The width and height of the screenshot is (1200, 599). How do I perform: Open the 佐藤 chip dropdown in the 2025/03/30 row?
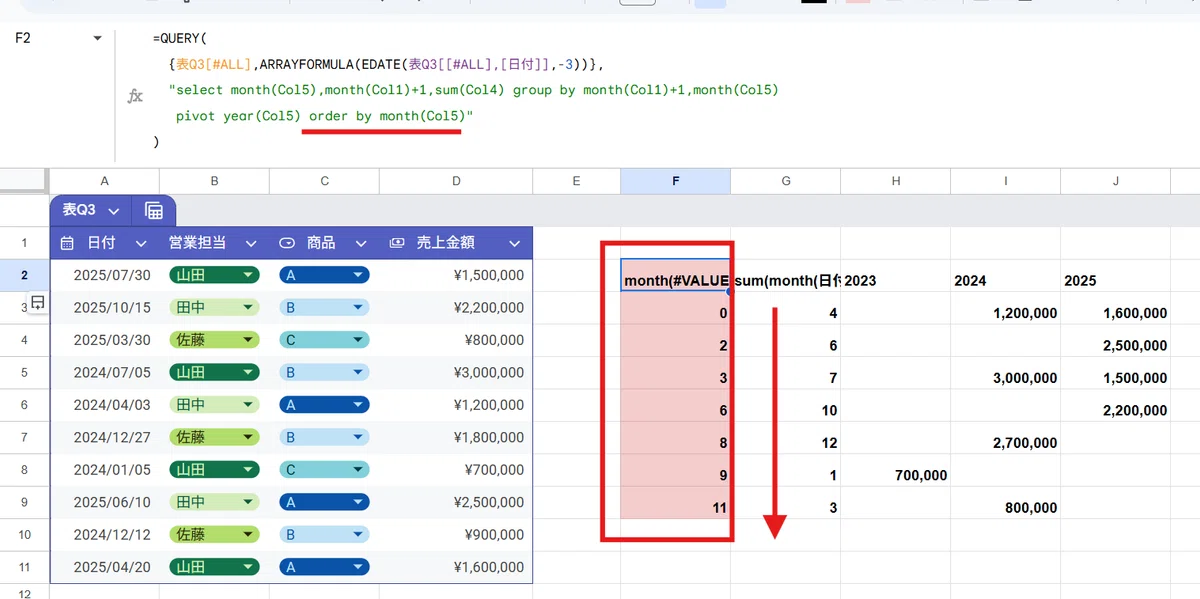point(246,340)
